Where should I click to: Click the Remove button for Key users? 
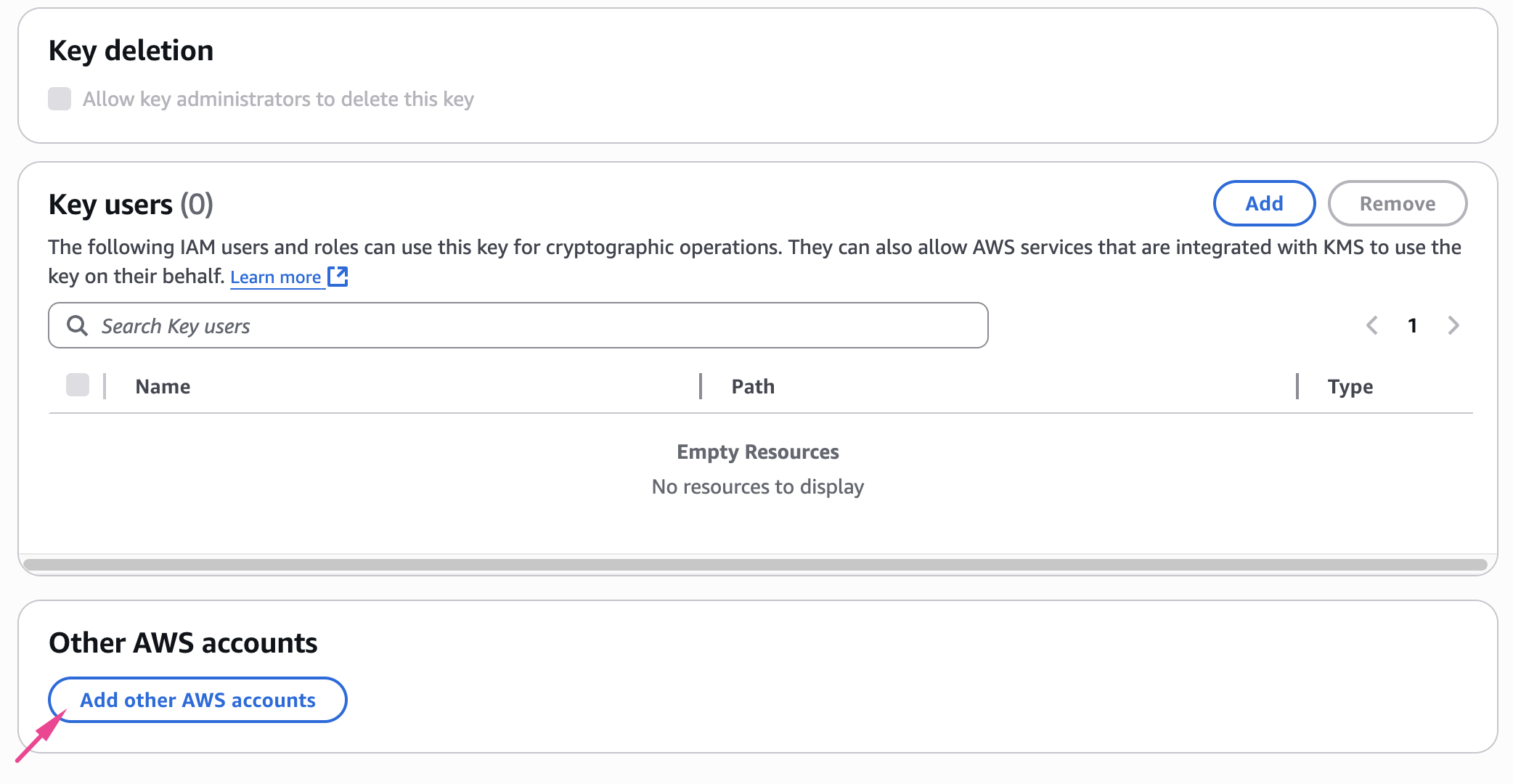1397,203
